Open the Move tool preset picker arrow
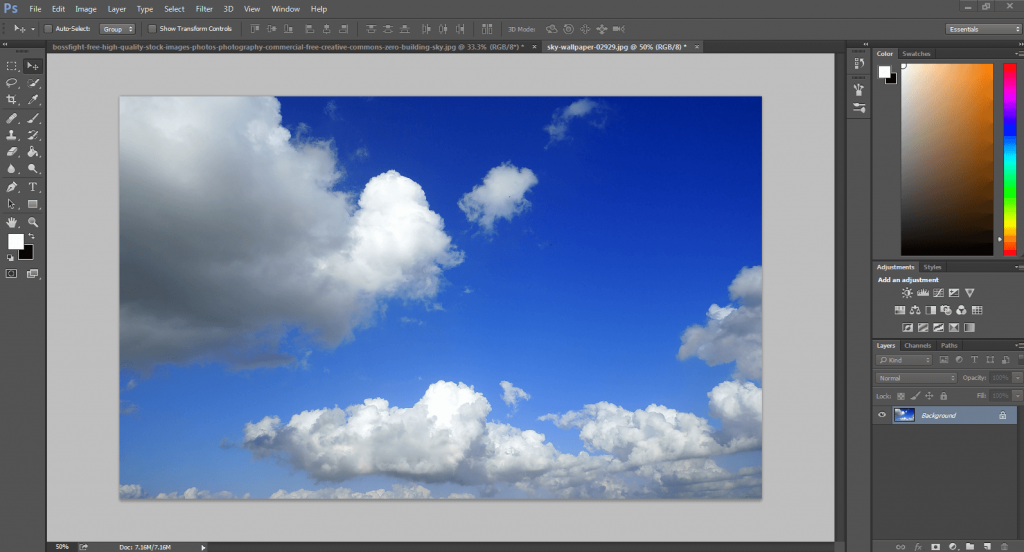 [33, 29]
